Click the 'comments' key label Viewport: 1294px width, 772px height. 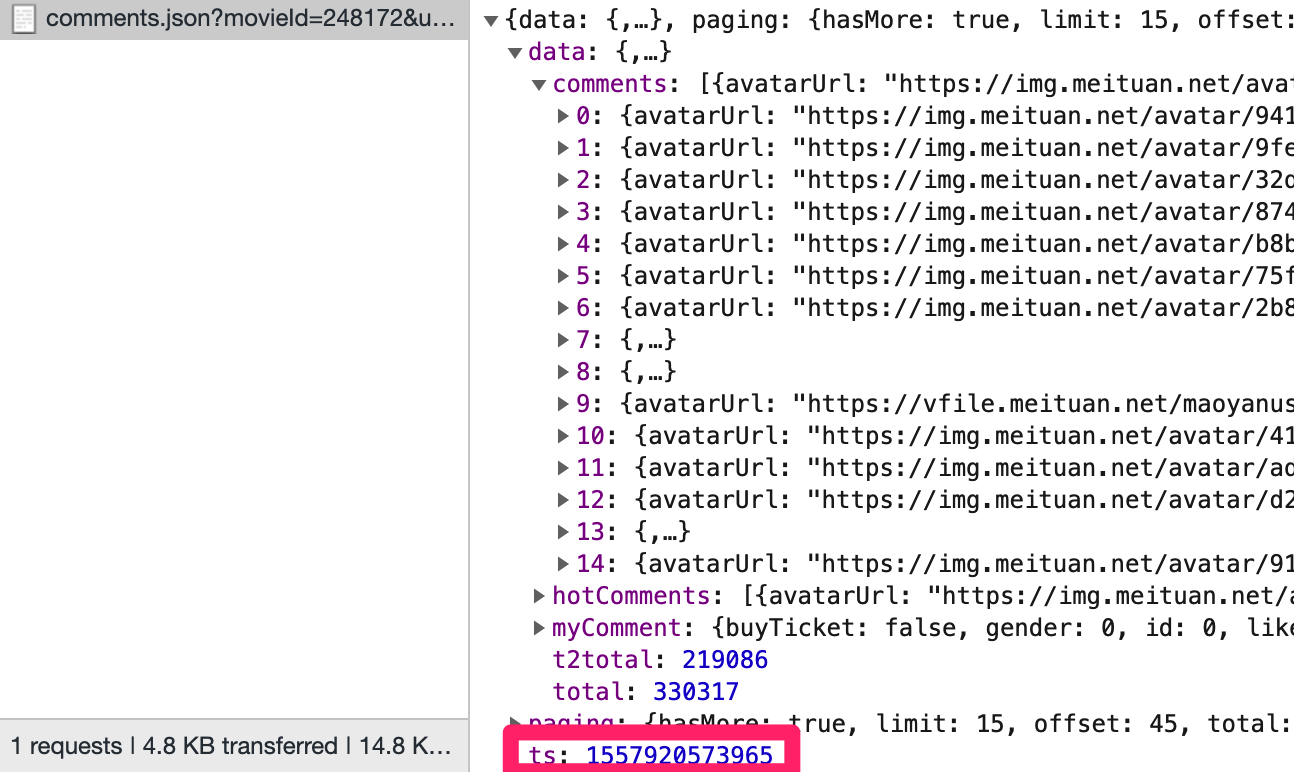pyautogui.click(x=610, y=84)
